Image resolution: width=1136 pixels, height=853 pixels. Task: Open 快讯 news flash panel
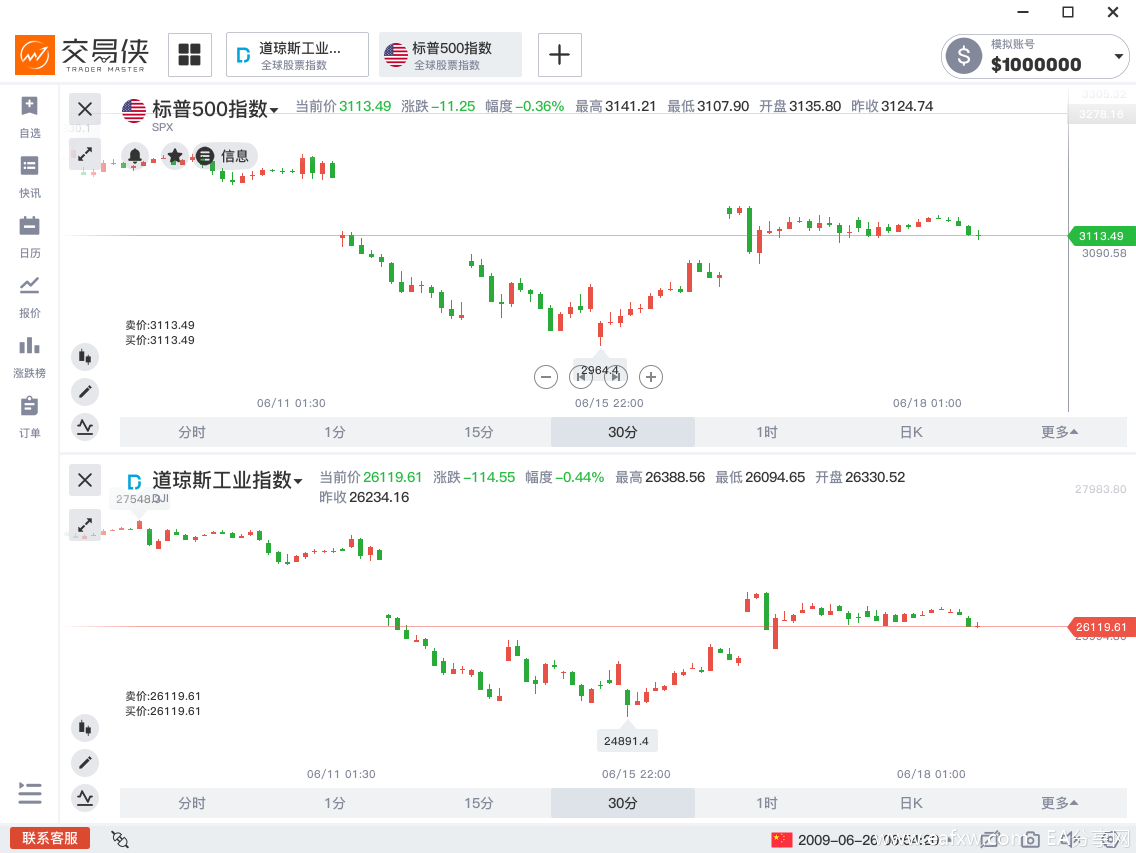(x=30, y=176)
